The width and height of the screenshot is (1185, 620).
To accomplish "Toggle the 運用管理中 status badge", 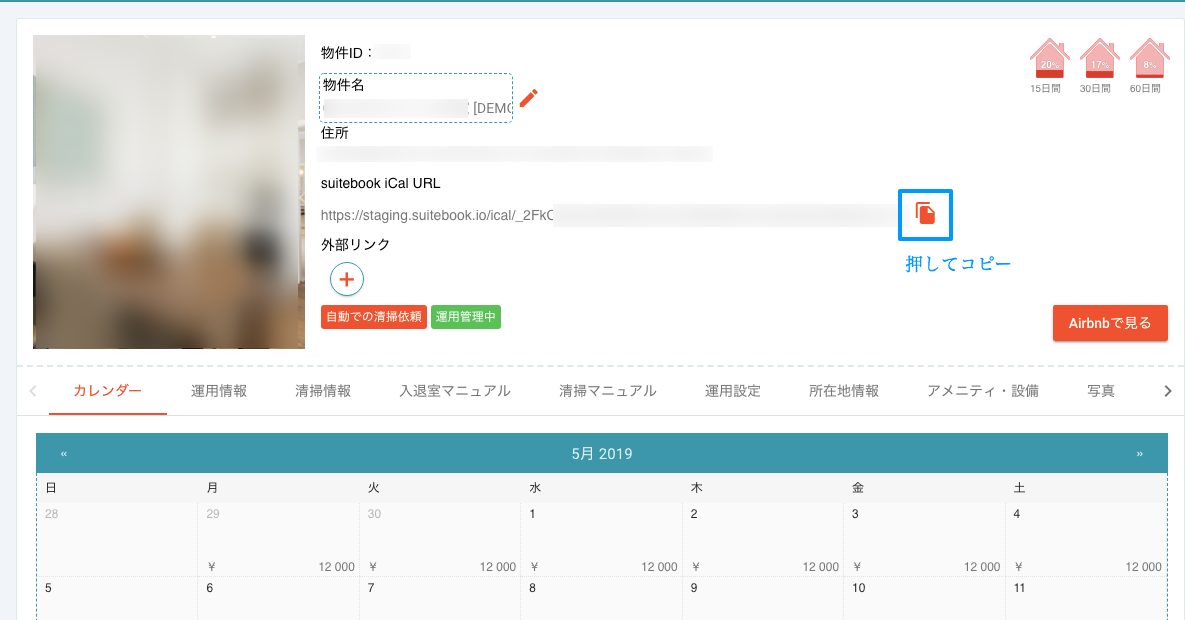I will [466, 317].
